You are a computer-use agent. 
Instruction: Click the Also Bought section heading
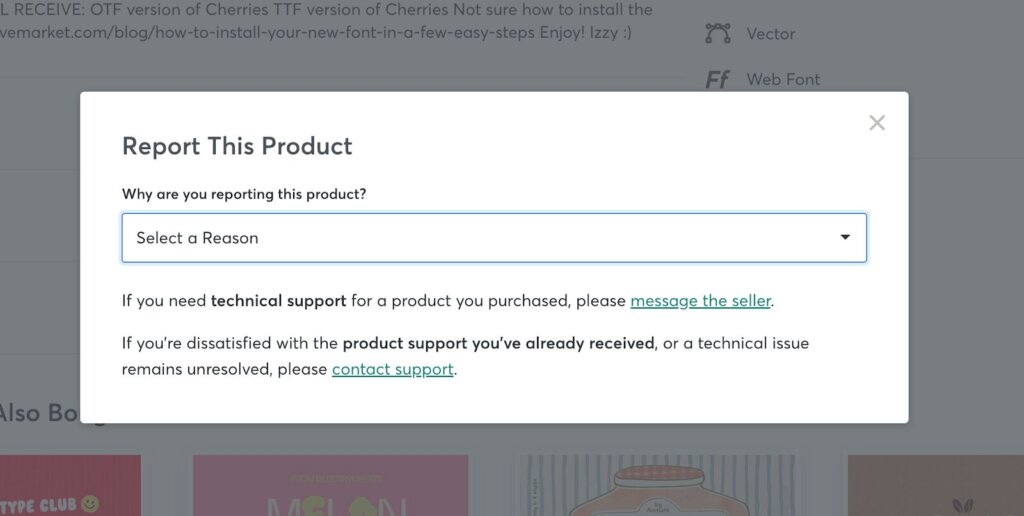[x=40, y=412]
